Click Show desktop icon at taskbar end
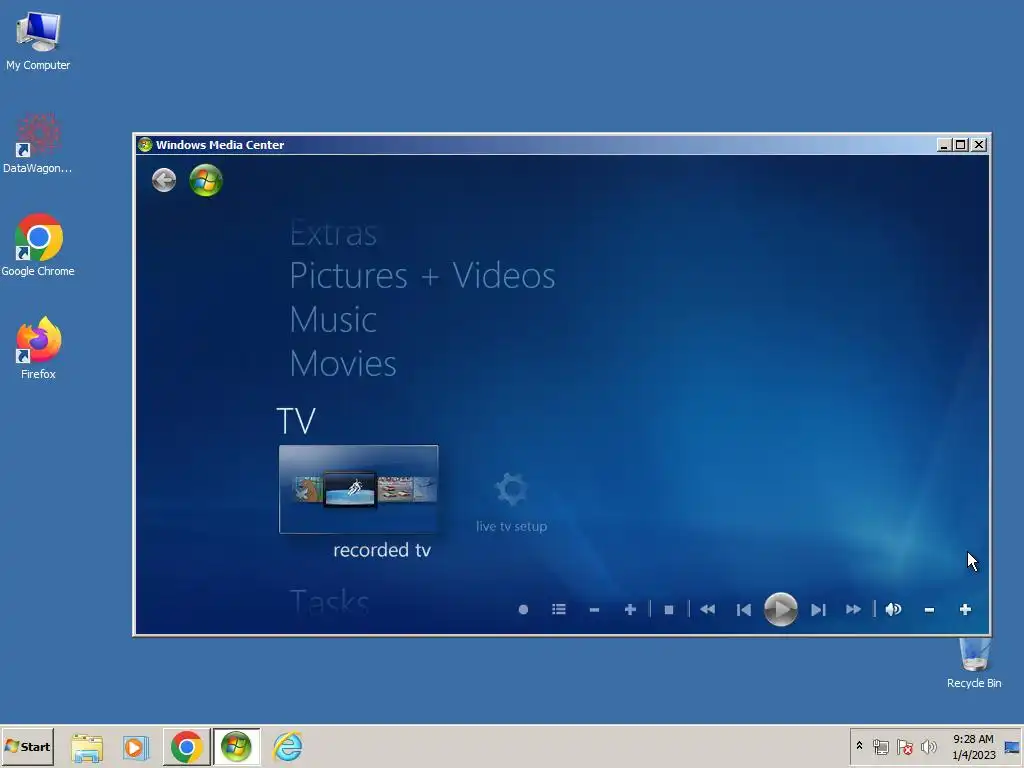This screenshot has width=1024, height=768. (x=1012, y=747)
